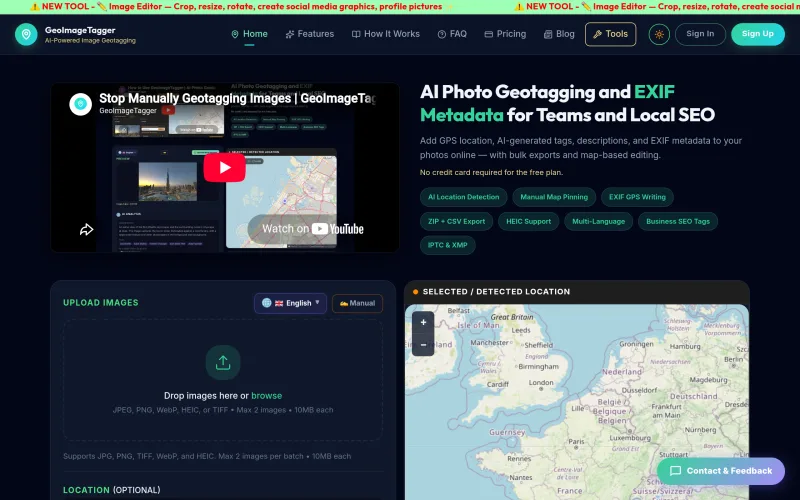The image size is (800, 500).
Task: Click Paris on the map
Action: click(576, 442)
